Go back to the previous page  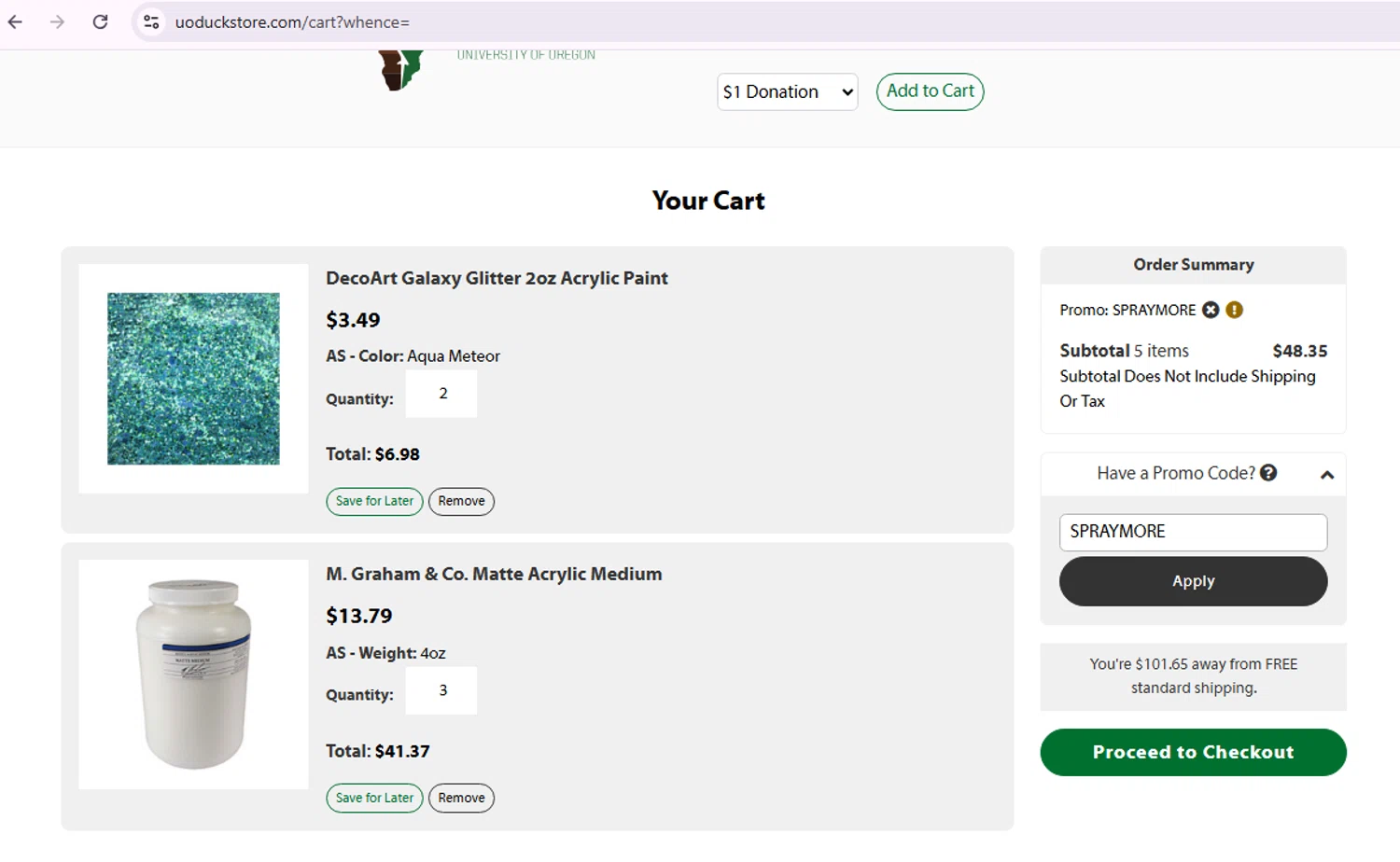click(16, 21)
